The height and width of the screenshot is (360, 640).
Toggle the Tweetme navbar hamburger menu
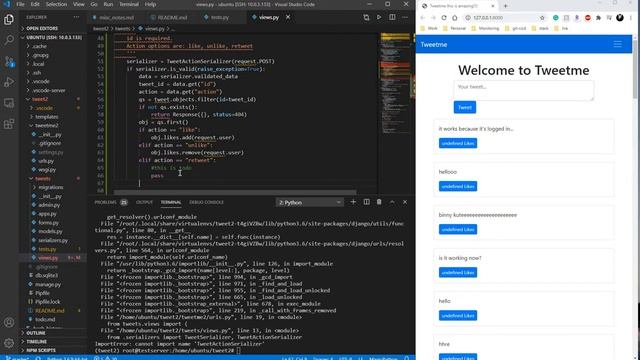(x=617, y=44)
